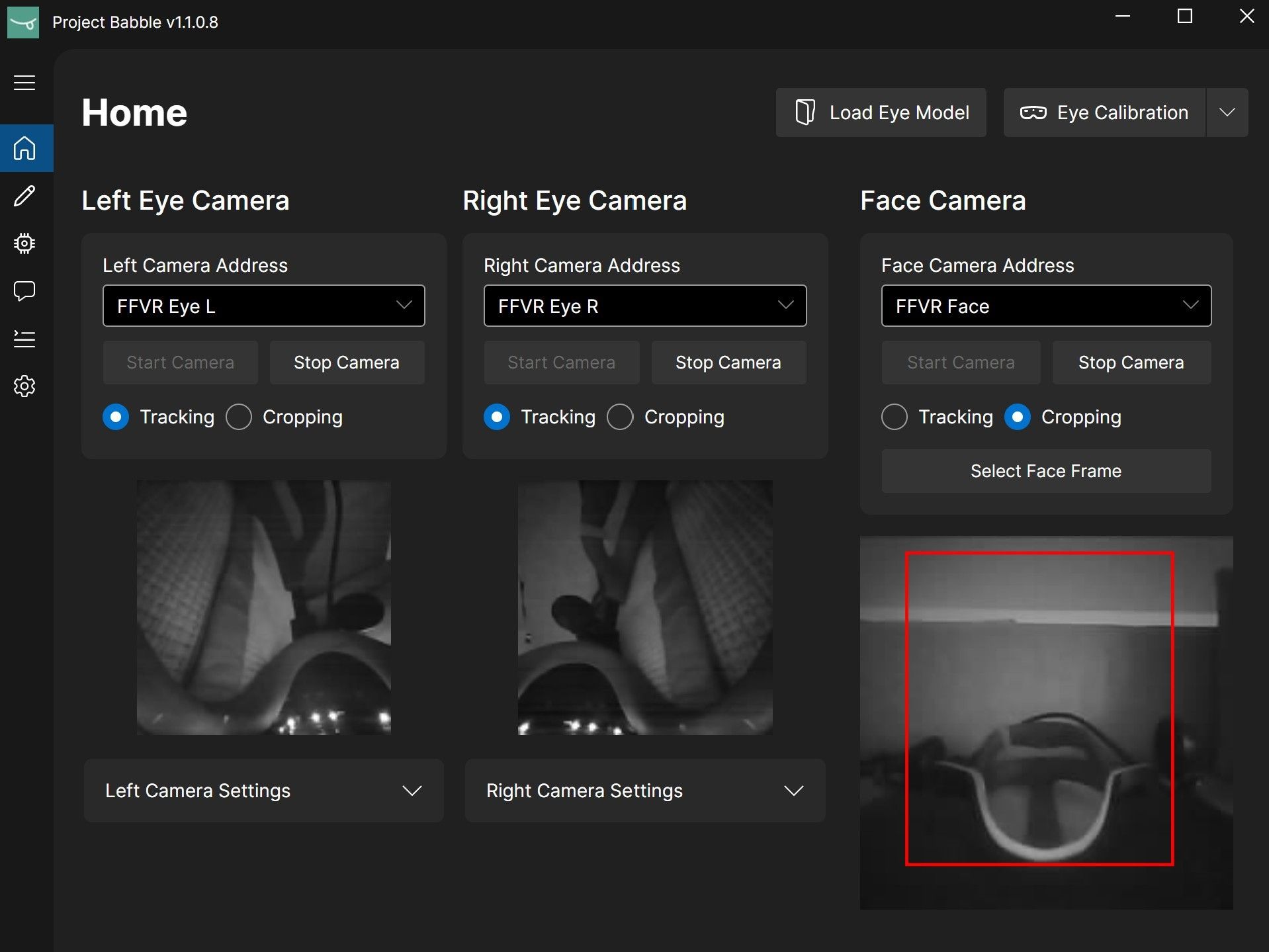Viewport: 1269px width, 952px height.
Task: Switch Right Eye Camera to Cropping mode
Action: click(620, 417)
